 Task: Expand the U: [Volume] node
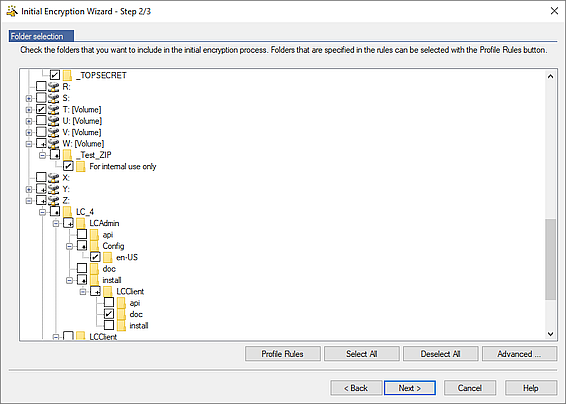click(29, 121)
